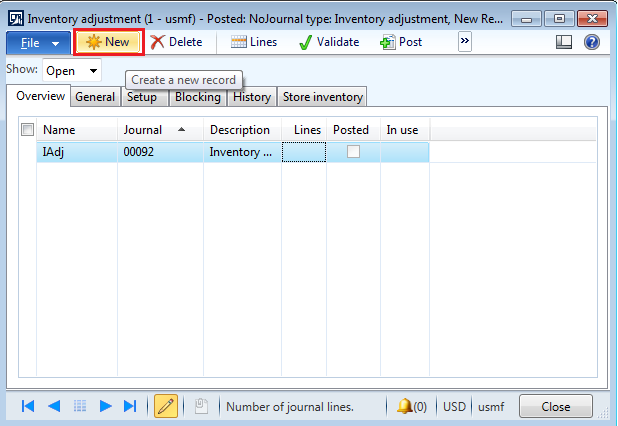The height and width of the screenshot is (426, 618).
Task: Sort grid by Name column header
Action: (77, 130)
